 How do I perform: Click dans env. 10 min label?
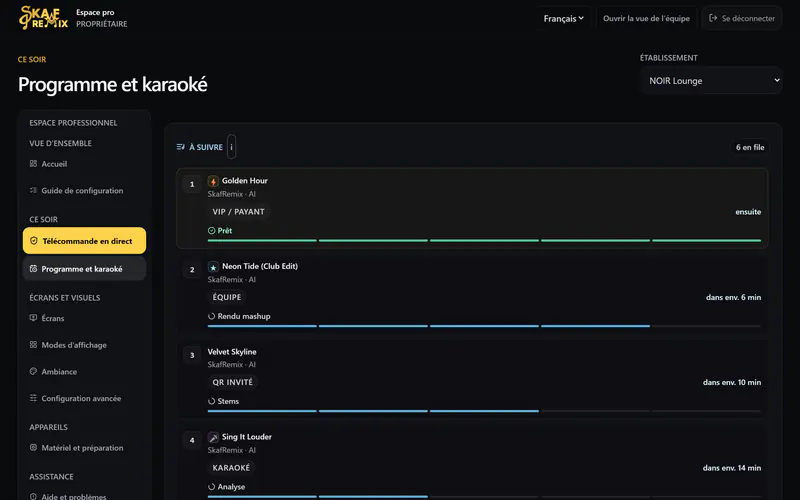pos(732,382)
